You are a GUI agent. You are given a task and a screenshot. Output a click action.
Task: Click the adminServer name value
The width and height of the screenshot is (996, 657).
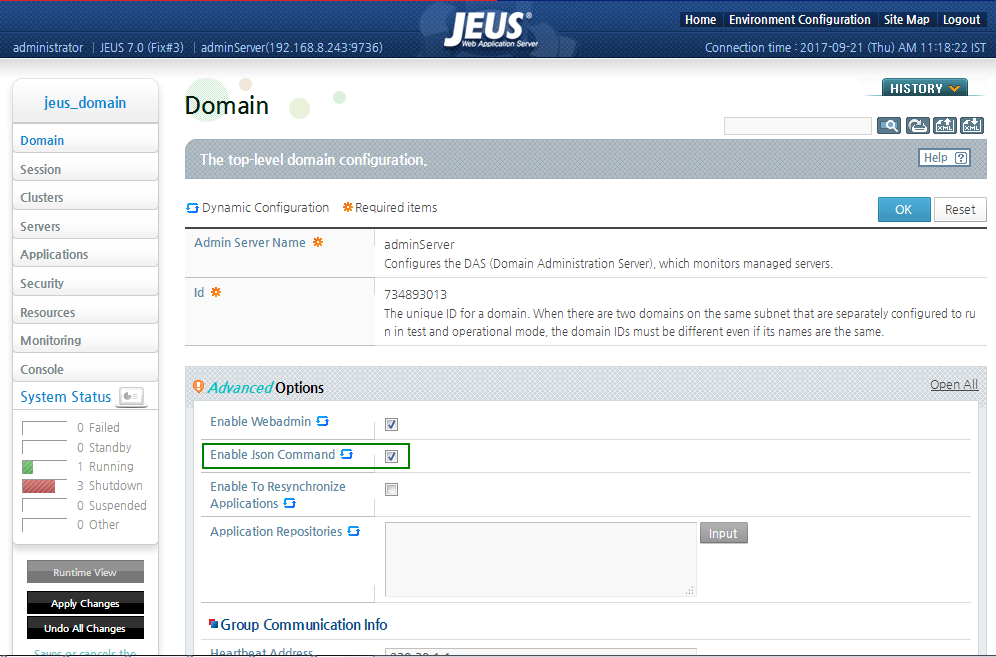[419, 244]
